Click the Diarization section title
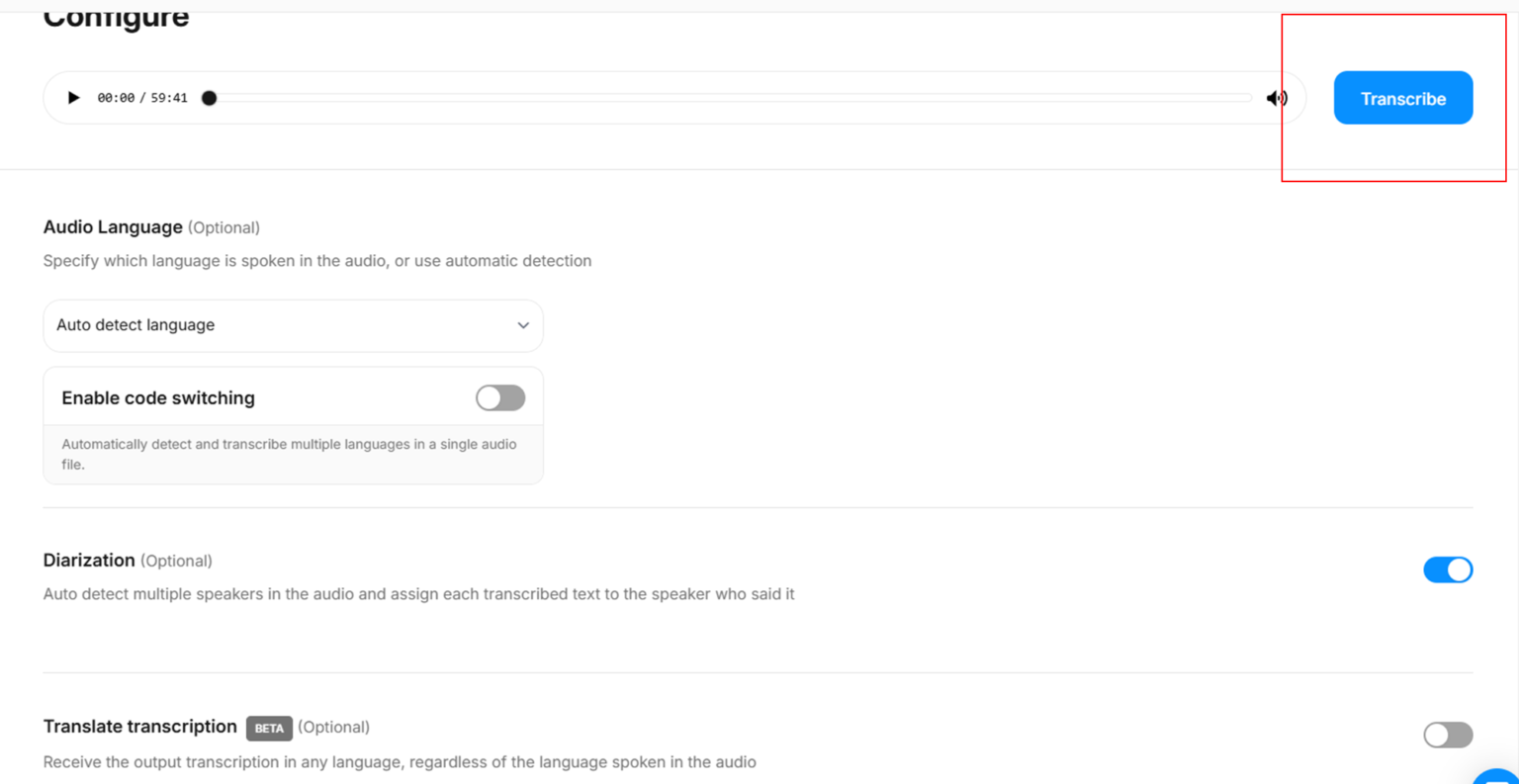1519x784 pixels. tap(89, 561)
